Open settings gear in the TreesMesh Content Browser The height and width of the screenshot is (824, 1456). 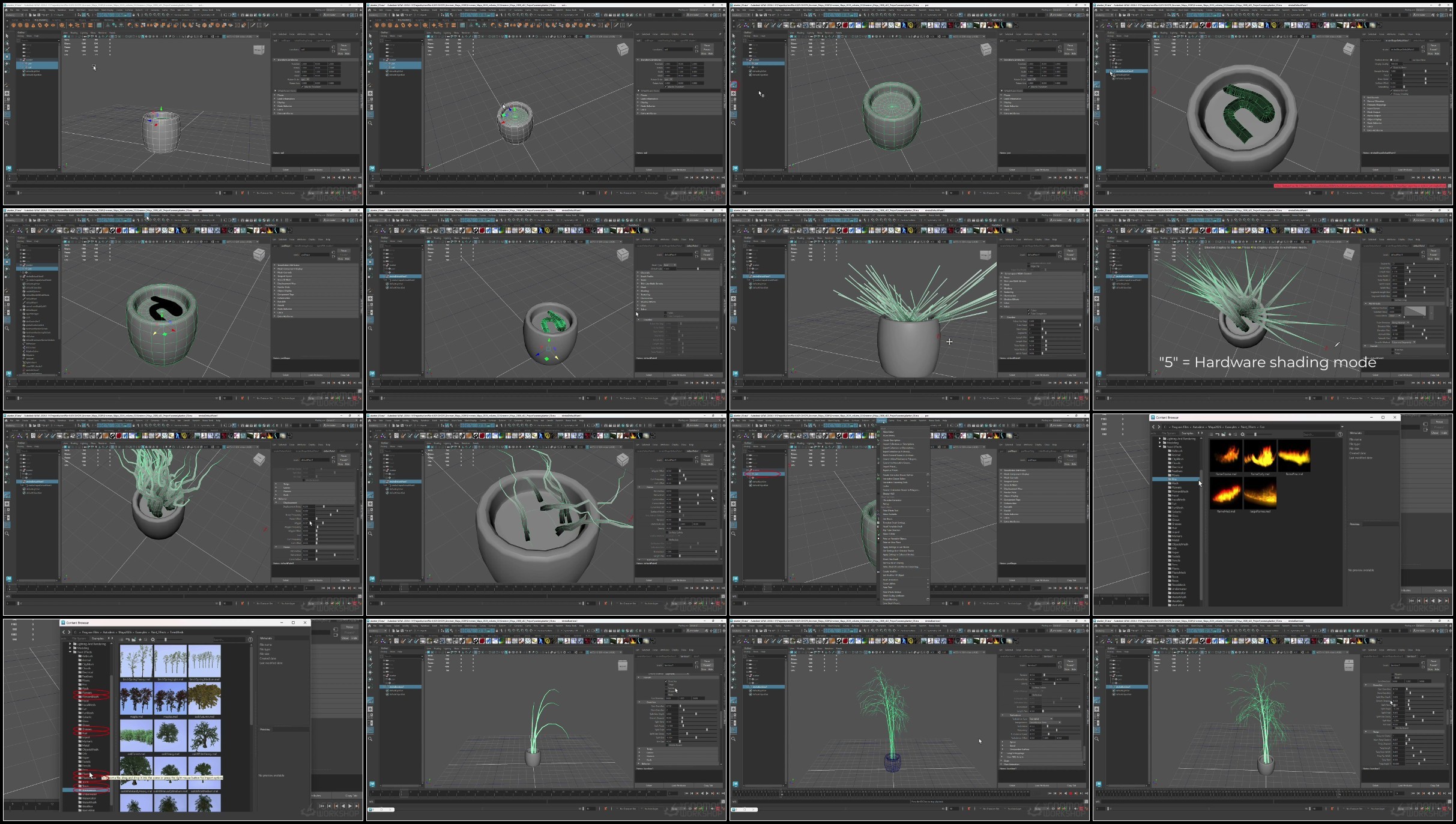tap(153, 640)
